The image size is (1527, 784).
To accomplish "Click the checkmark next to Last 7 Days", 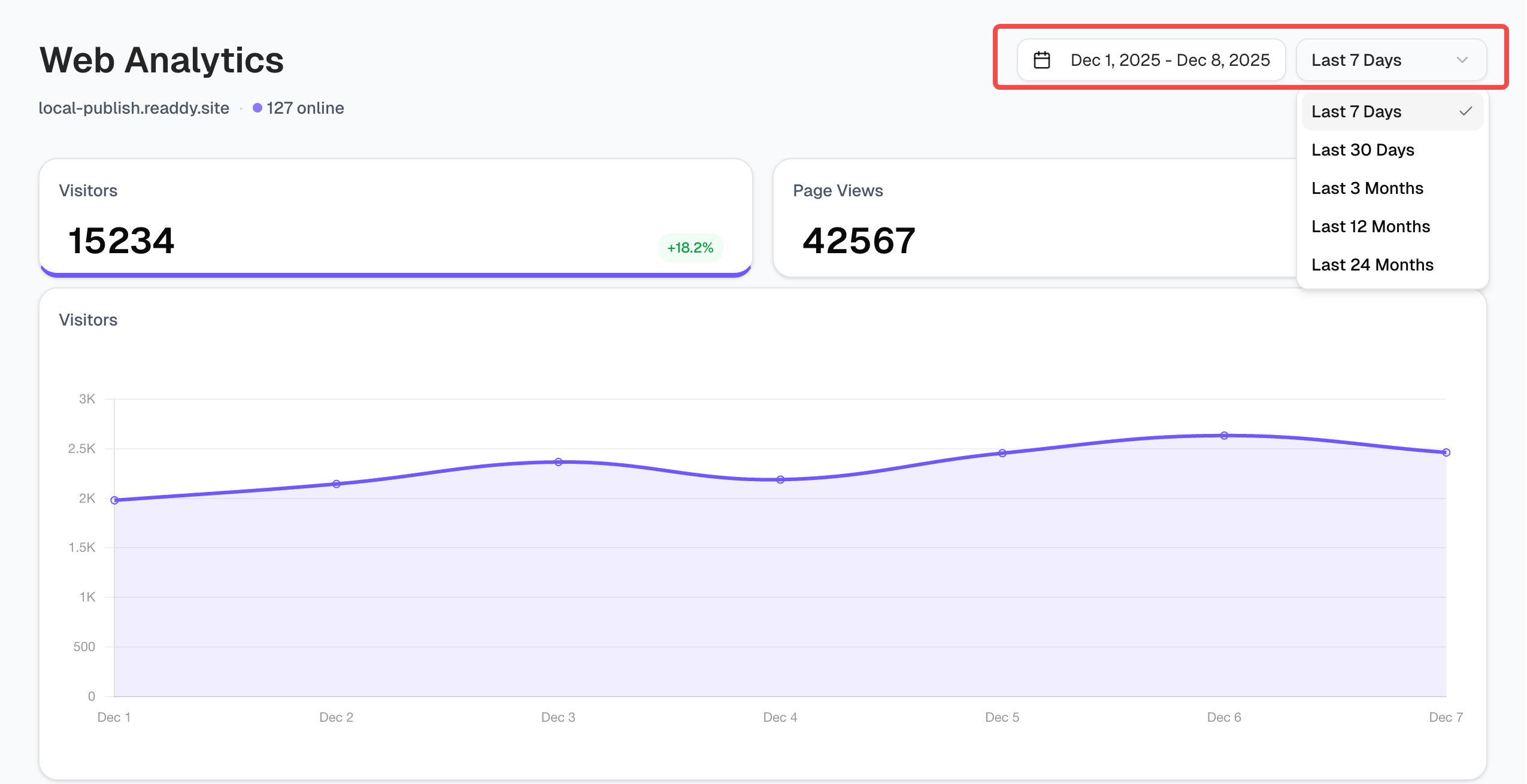I will pos(1465,111).
